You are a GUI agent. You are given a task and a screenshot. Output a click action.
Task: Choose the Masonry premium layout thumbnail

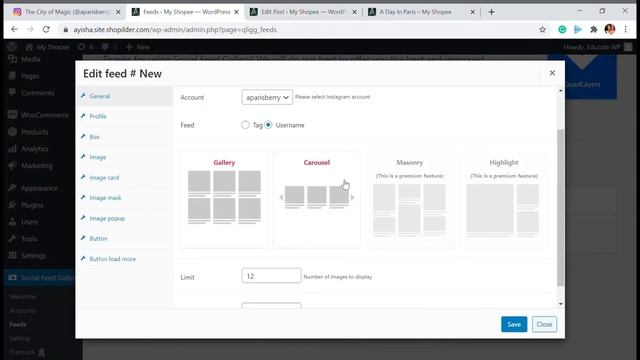(x=410, y=199)
